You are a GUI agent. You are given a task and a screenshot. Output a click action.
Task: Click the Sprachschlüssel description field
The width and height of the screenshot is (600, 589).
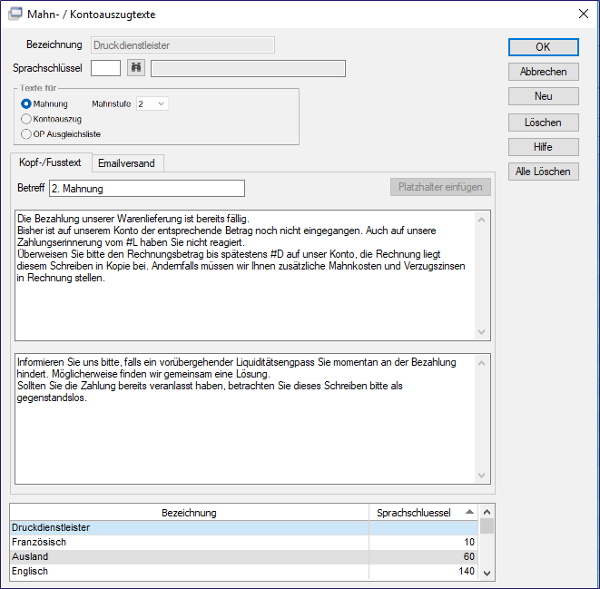(248, 69)
